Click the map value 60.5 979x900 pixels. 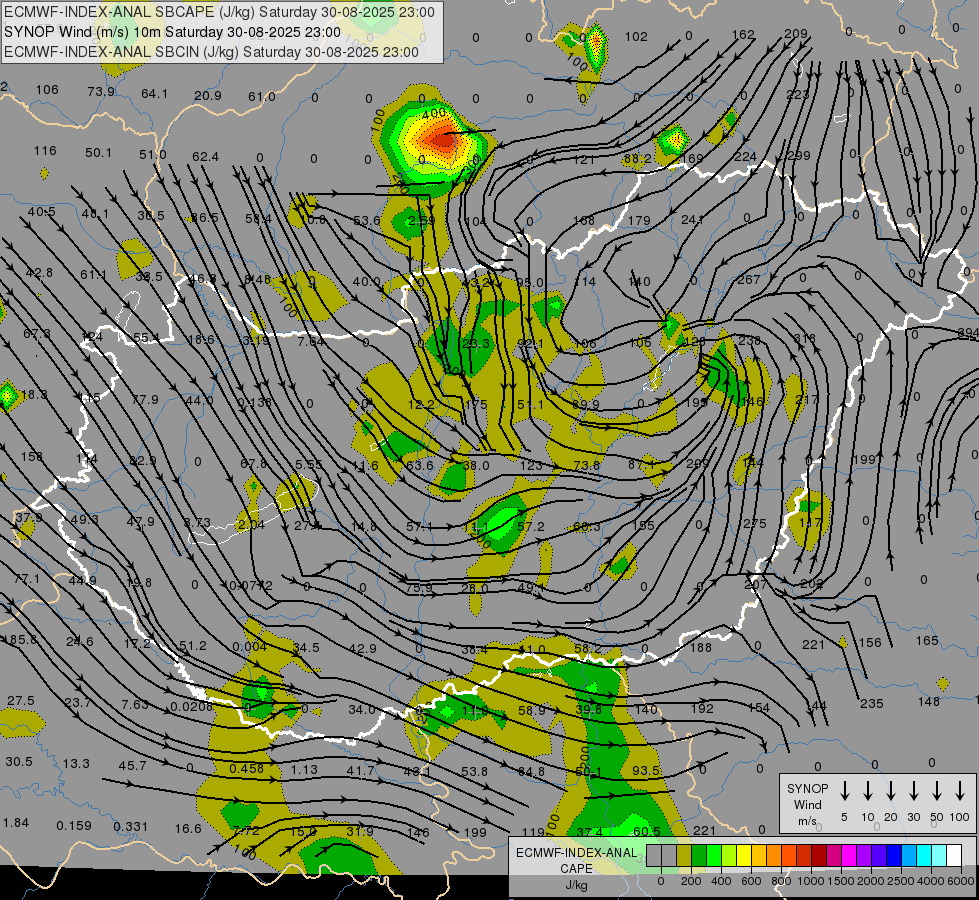[647, 831]
